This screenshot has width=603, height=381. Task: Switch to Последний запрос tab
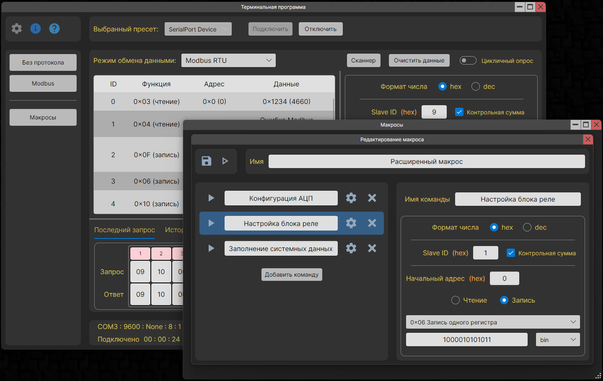(125, 230)
